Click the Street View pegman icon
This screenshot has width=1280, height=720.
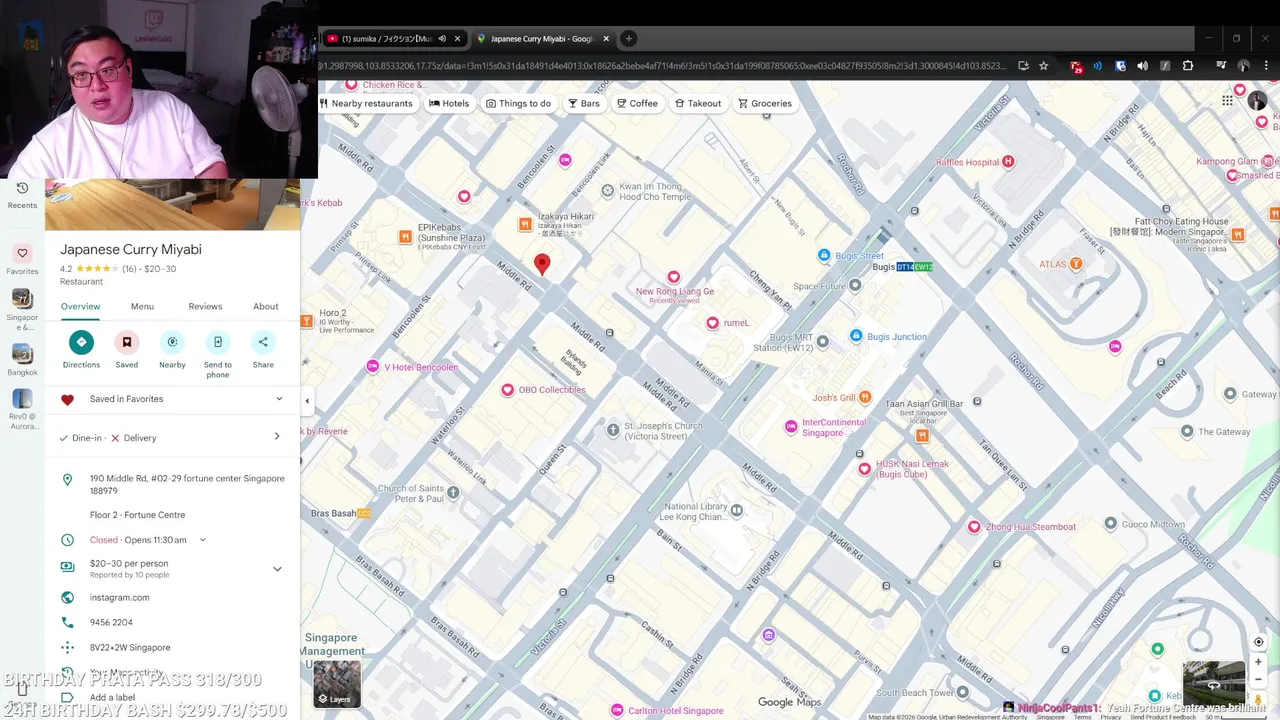click(1259, 700)
